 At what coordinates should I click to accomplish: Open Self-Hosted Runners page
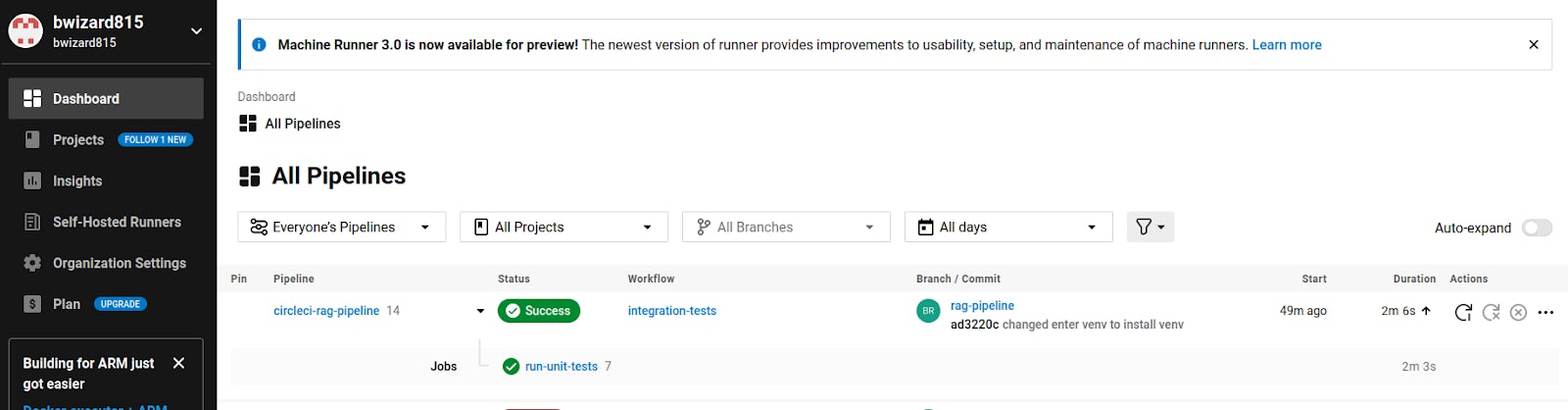117,222
